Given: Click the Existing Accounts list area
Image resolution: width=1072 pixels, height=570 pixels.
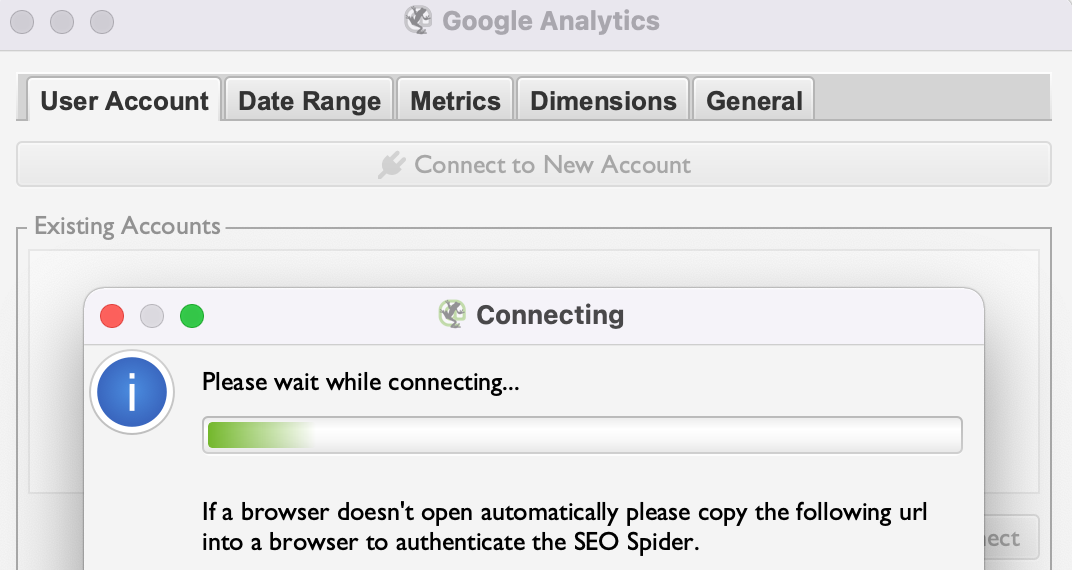Looking at the screenshot, I should click(533, 268).
